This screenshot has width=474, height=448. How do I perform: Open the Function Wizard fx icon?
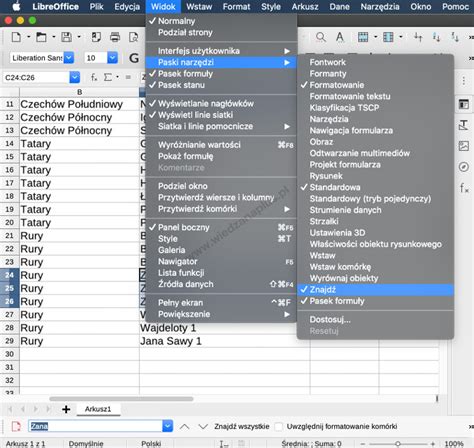[x=94, y=77]
